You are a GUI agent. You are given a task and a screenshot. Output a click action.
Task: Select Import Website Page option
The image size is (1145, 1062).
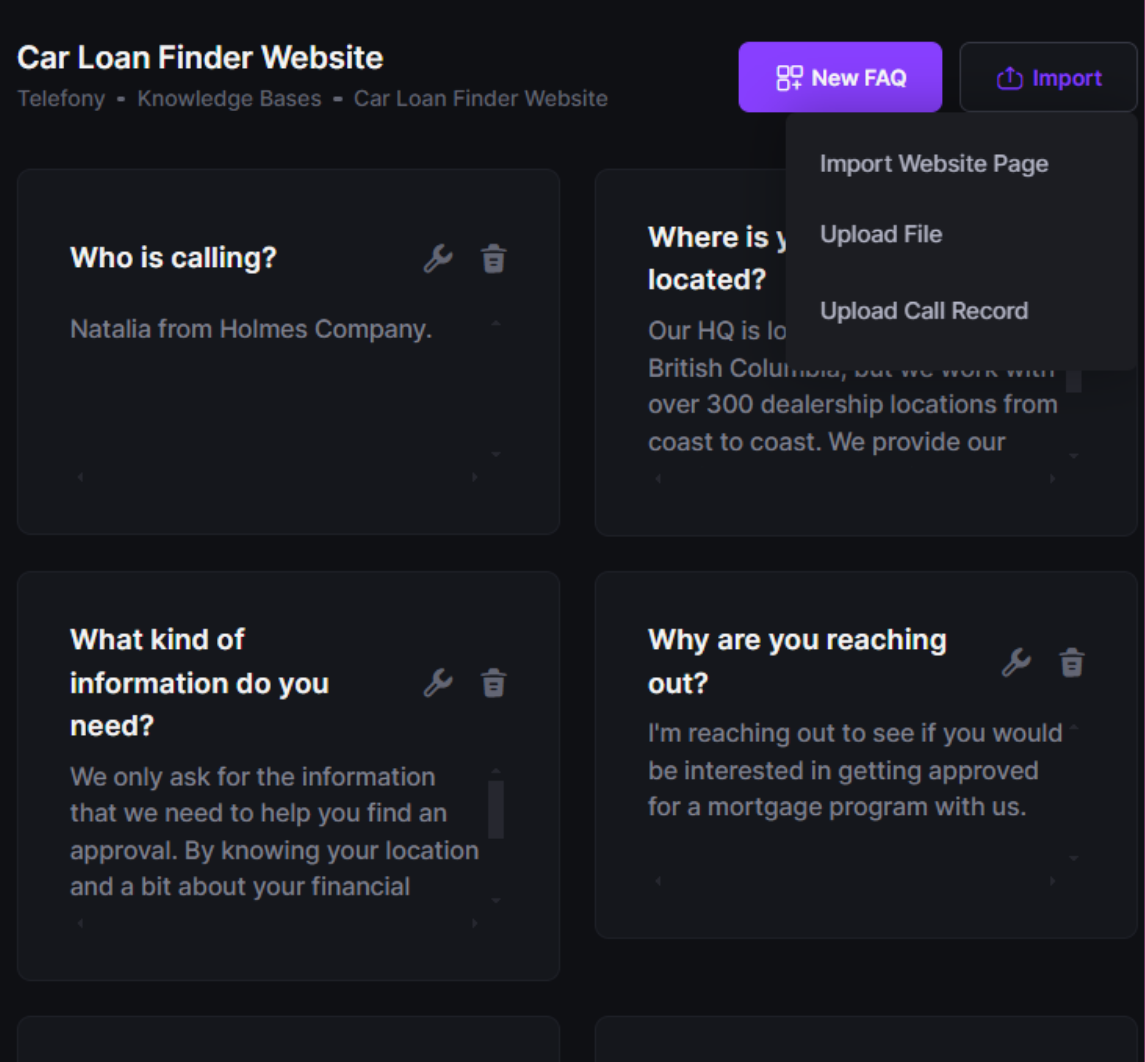point(934,164)
